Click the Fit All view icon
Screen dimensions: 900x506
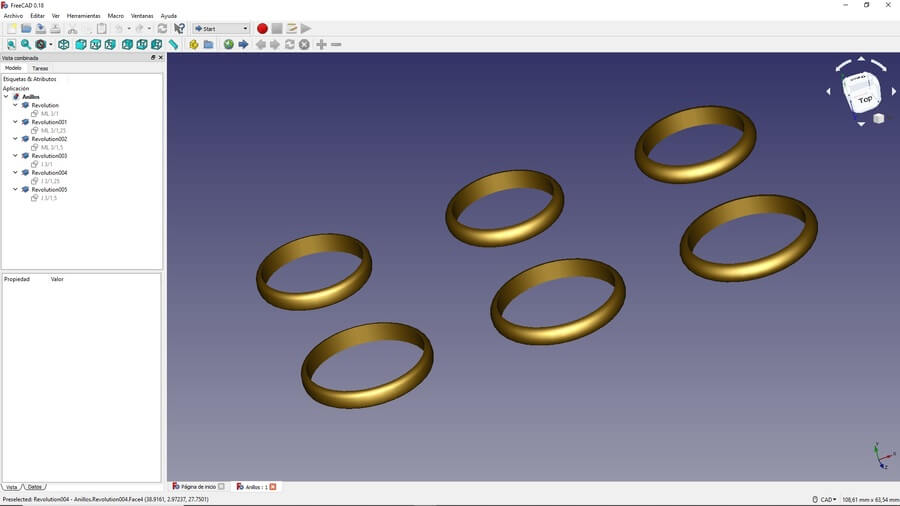pyautogui.click(x=11, y=45)
